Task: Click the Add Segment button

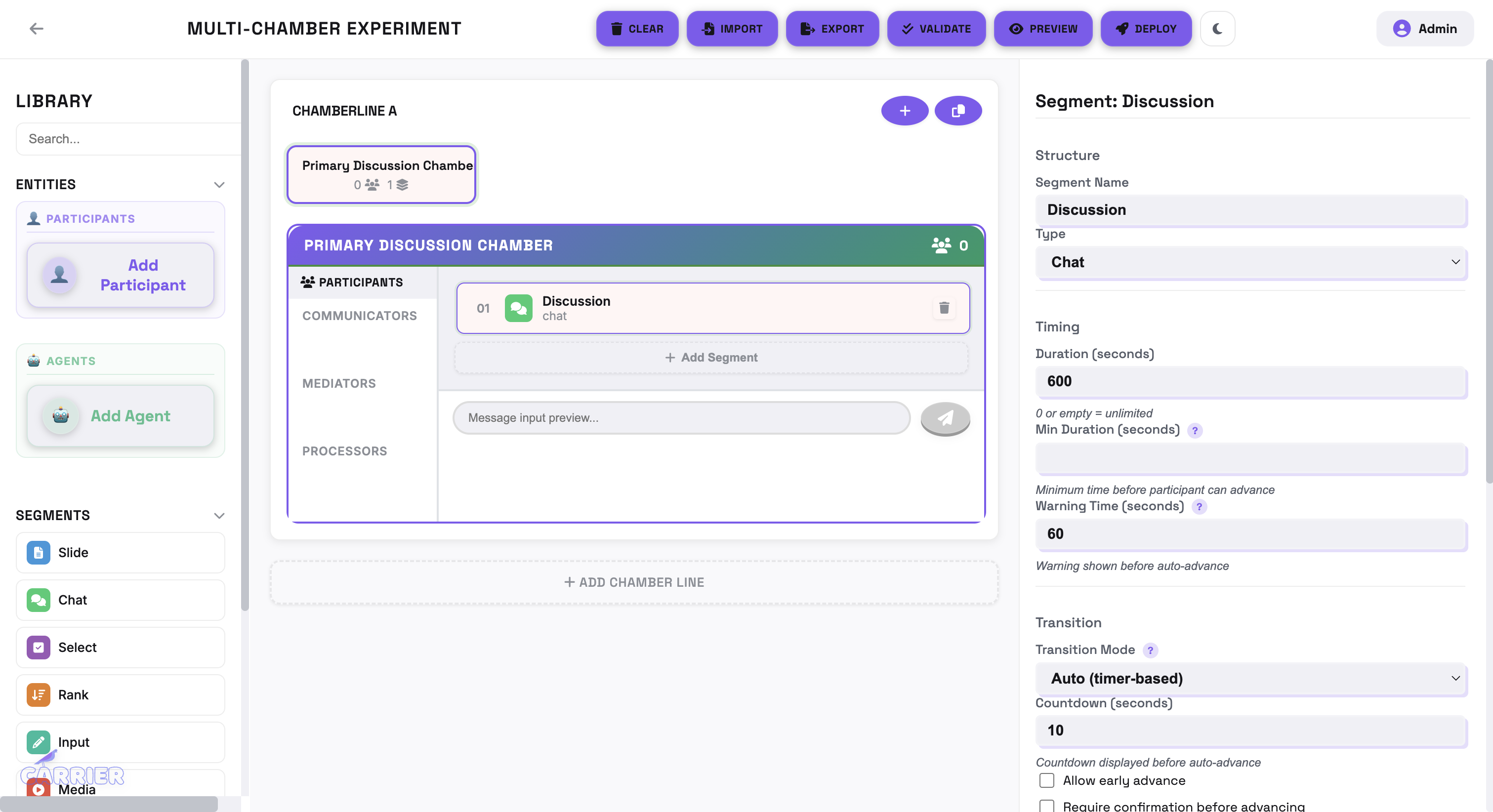Action: click(711, 358)
